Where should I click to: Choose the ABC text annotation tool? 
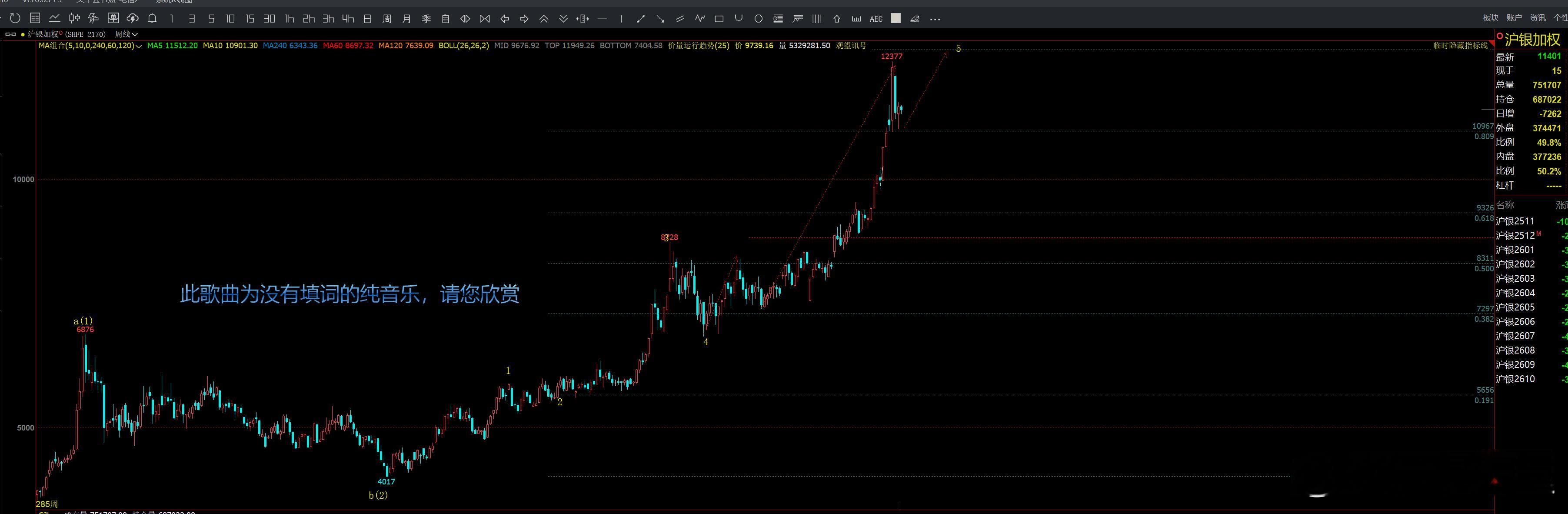876,19
